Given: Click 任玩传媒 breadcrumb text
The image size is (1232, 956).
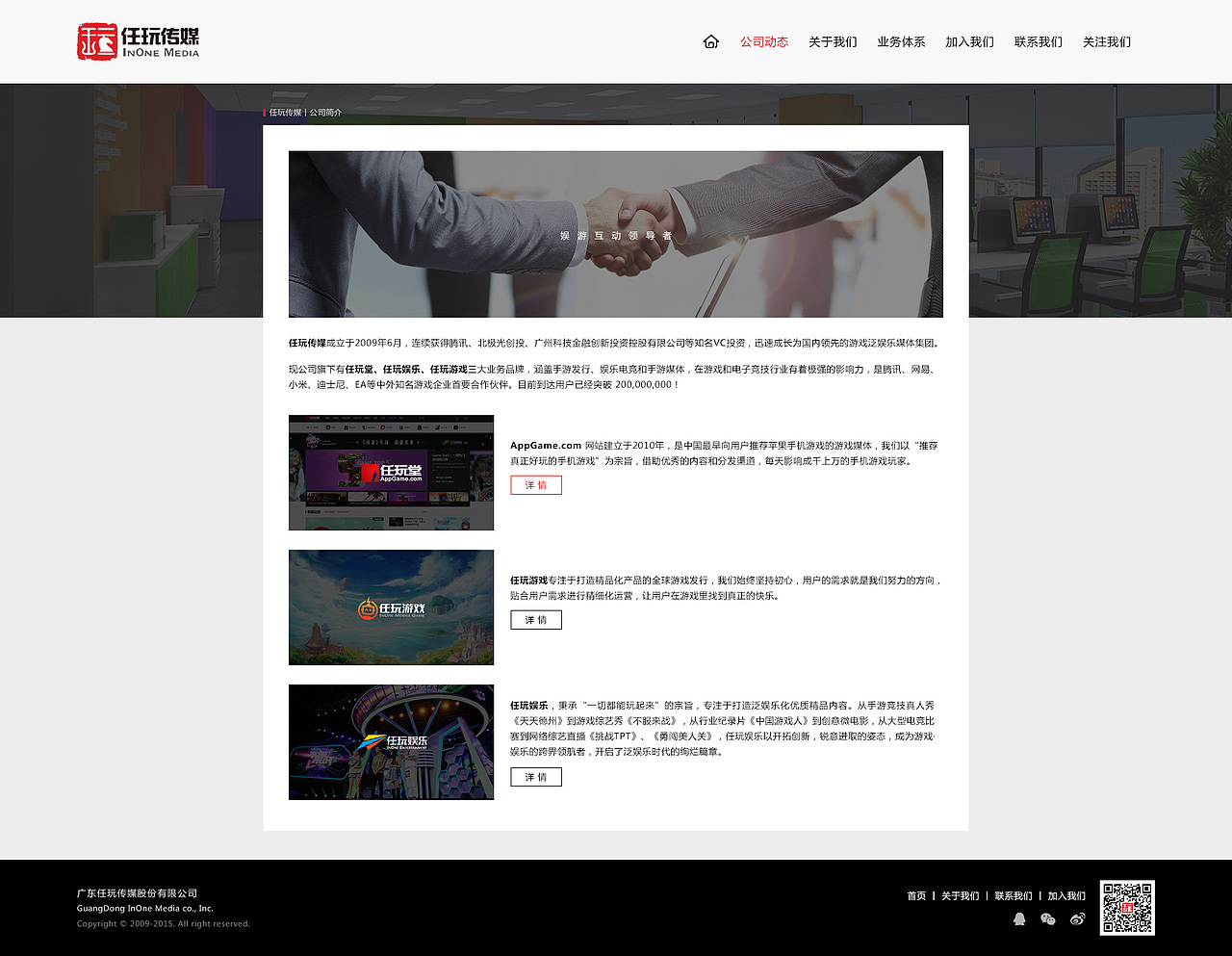Looking at the screenshot, I should coord(285,113).
